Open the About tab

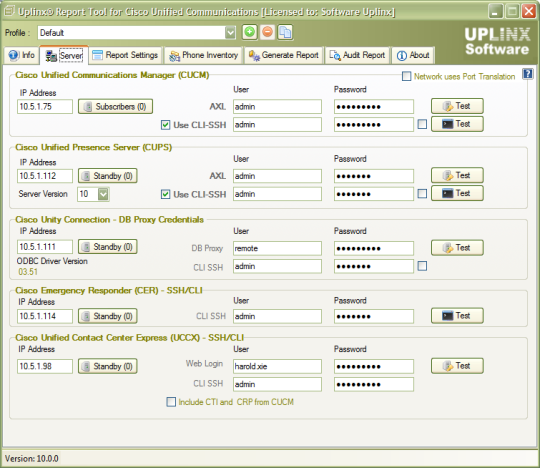point(413,55)
